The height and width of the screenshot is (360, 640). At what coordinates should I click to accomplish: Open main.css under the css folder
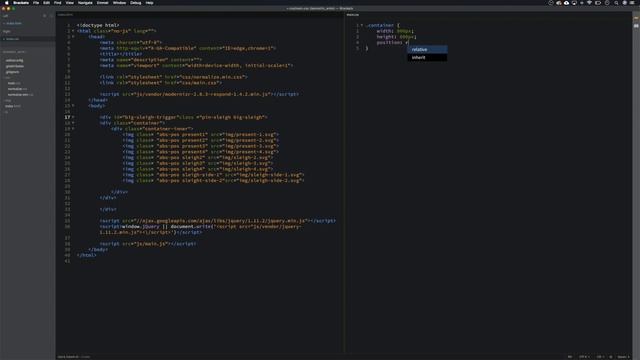pyautogui.click(x=14, y=83)
